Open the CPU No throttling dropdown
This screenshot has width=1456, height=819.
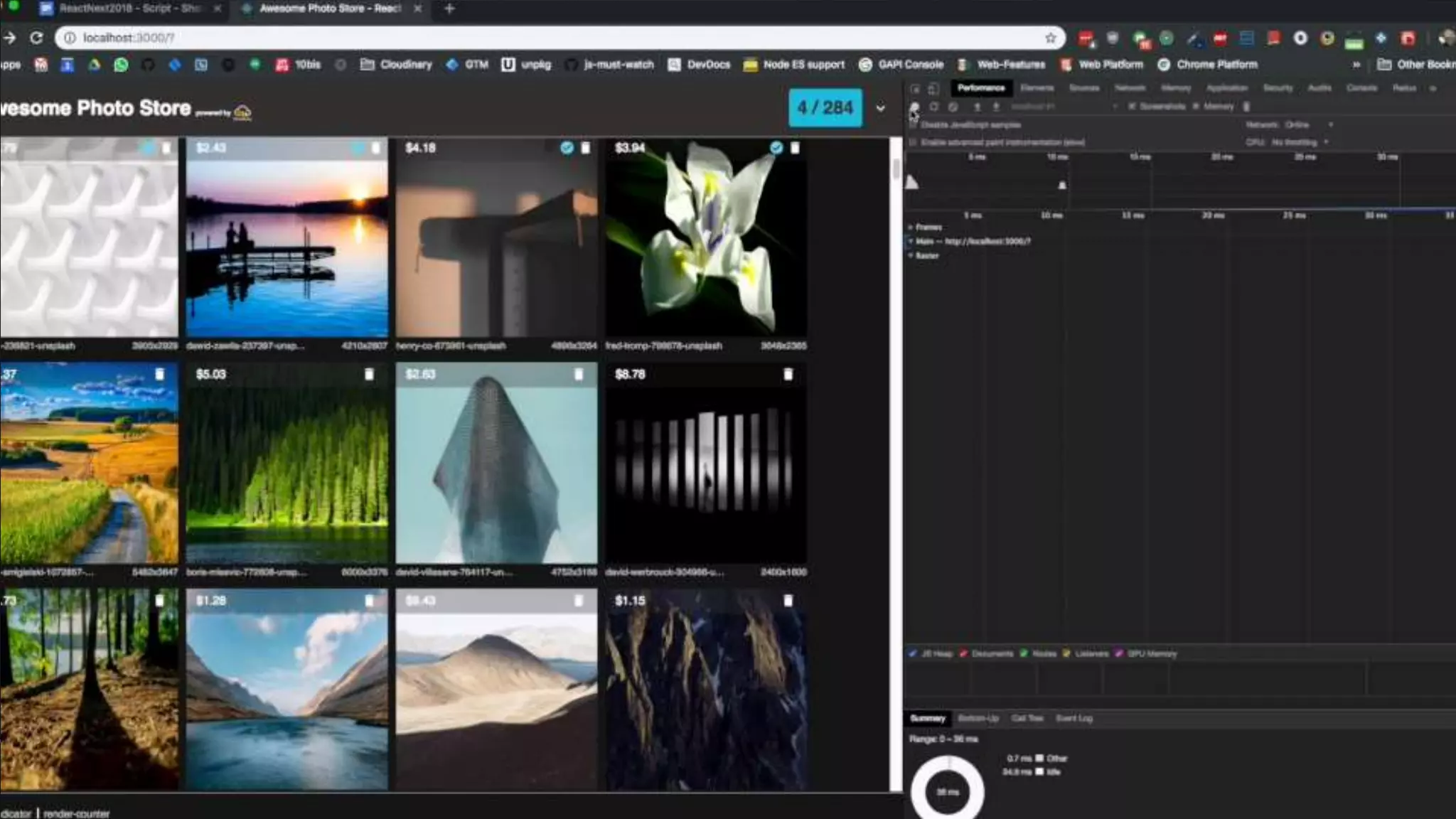point(1301,142)
